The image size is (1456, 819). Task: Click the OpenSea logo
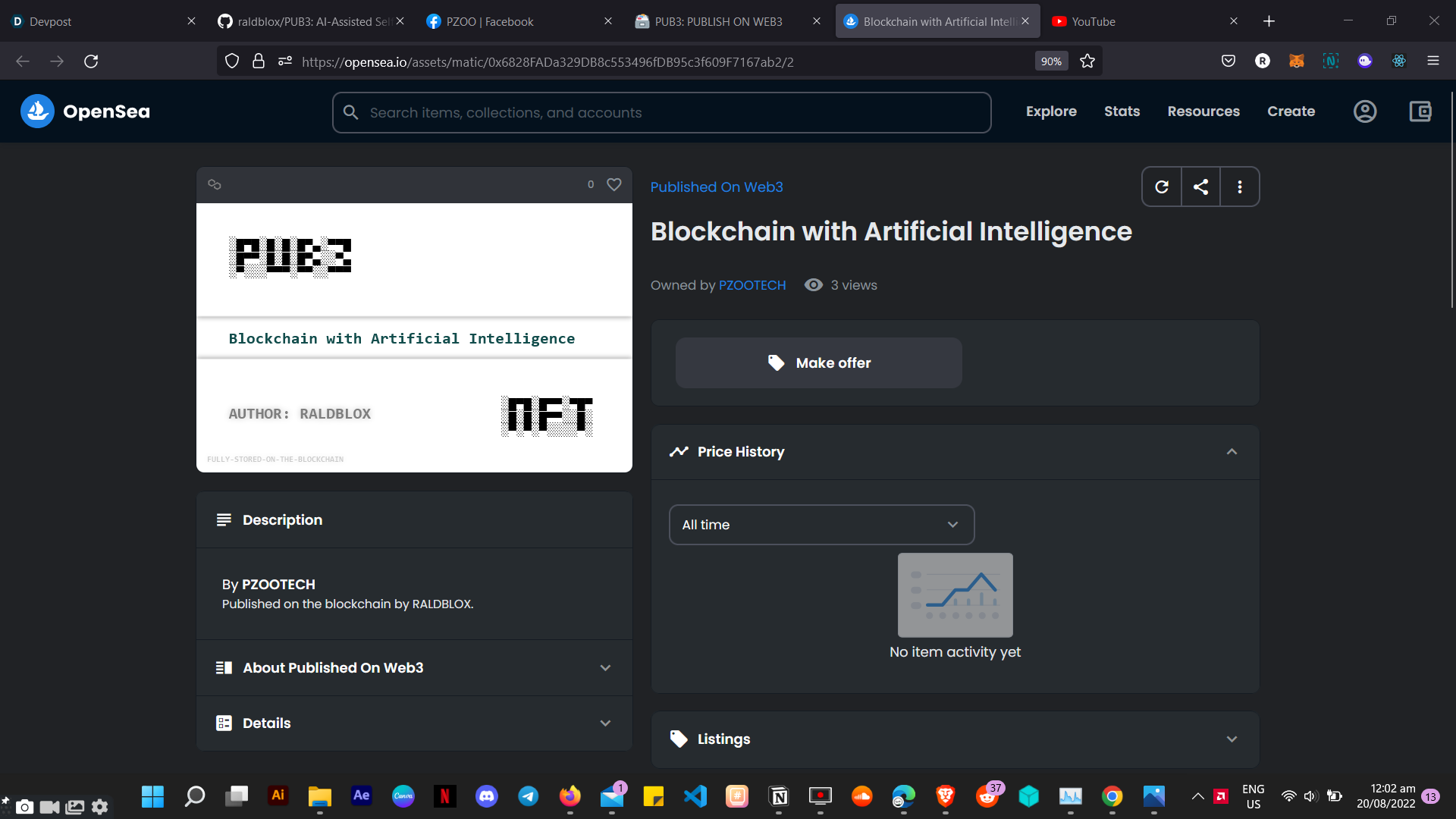[x=86, y=111]
